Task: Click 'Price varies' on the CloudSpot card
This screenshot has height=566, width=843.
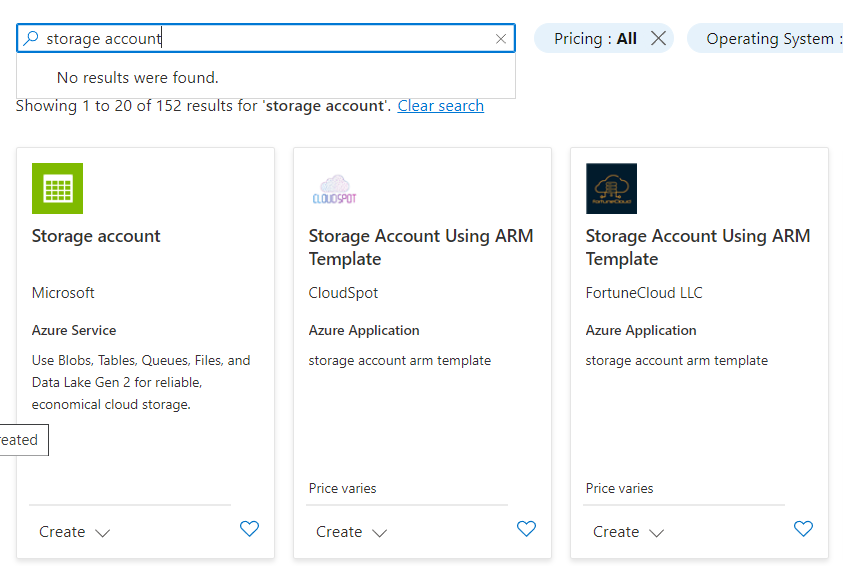Action: (342, 488)
